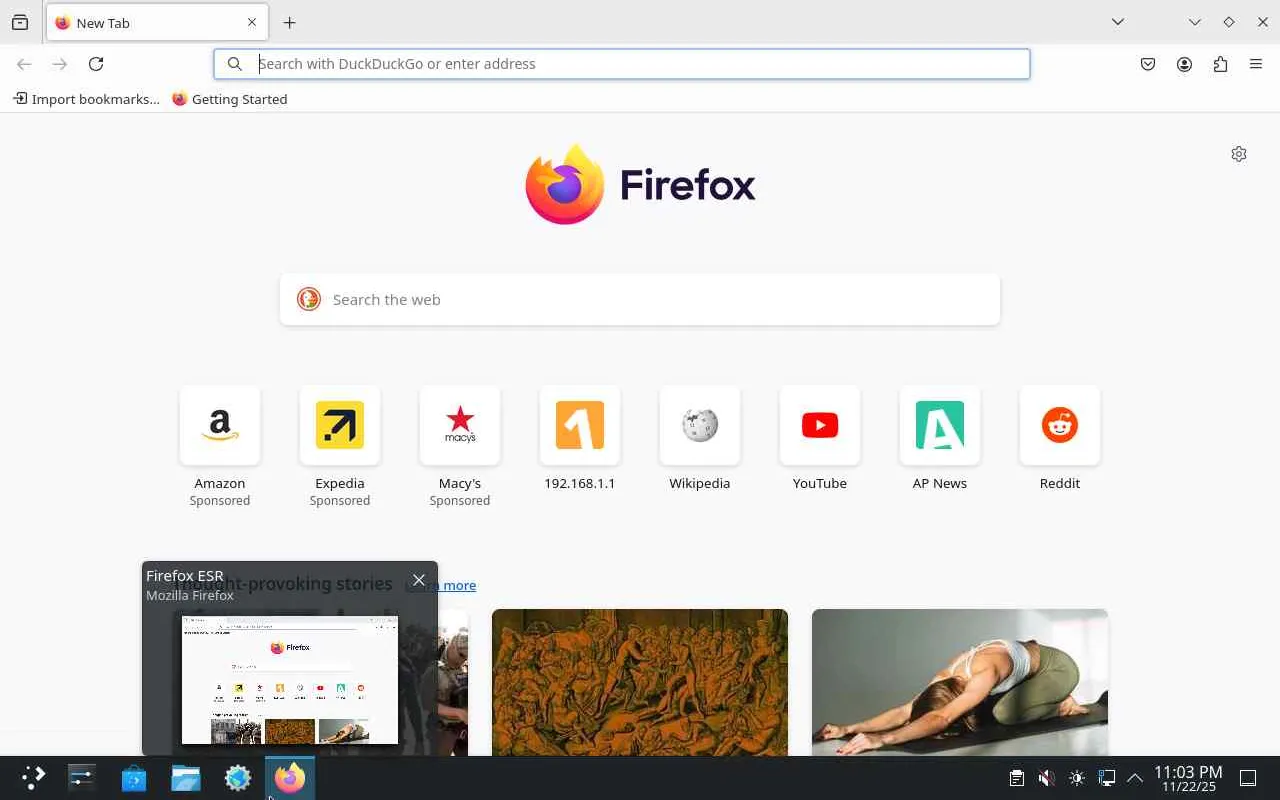Viewport: 1280px width, 800px height.
Task: Open the KDE application launcher
Action: [x=34, y=778]
